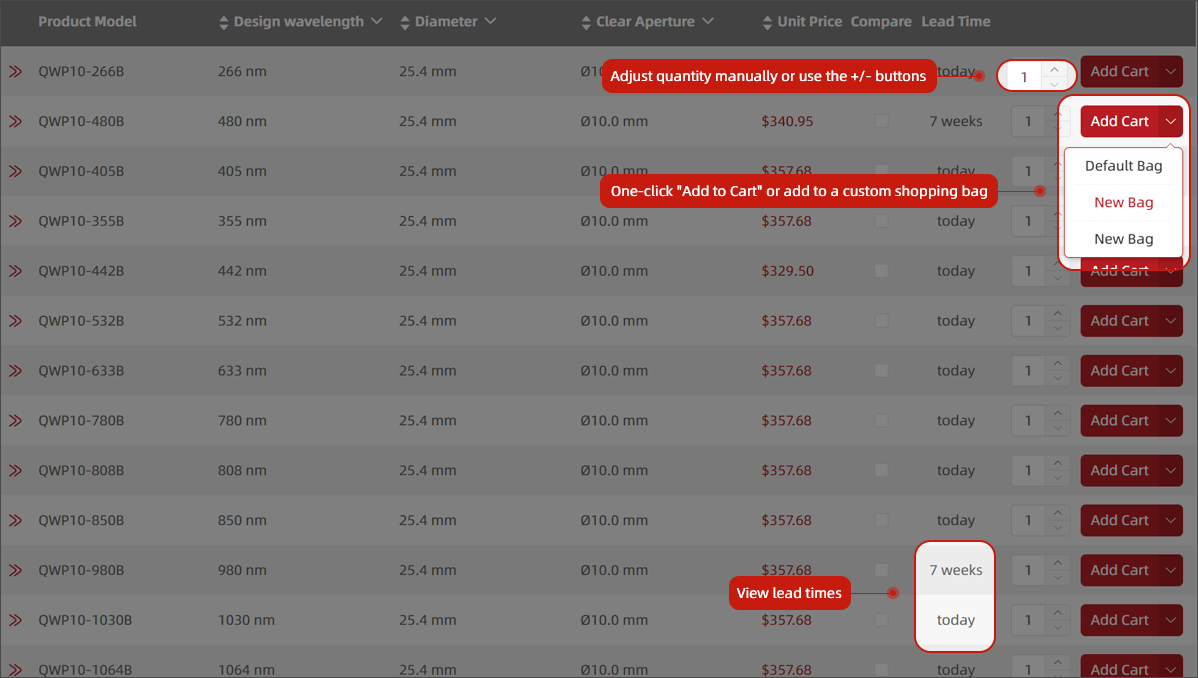Click the double-chevron icon beside QWP10-532B

15,321
